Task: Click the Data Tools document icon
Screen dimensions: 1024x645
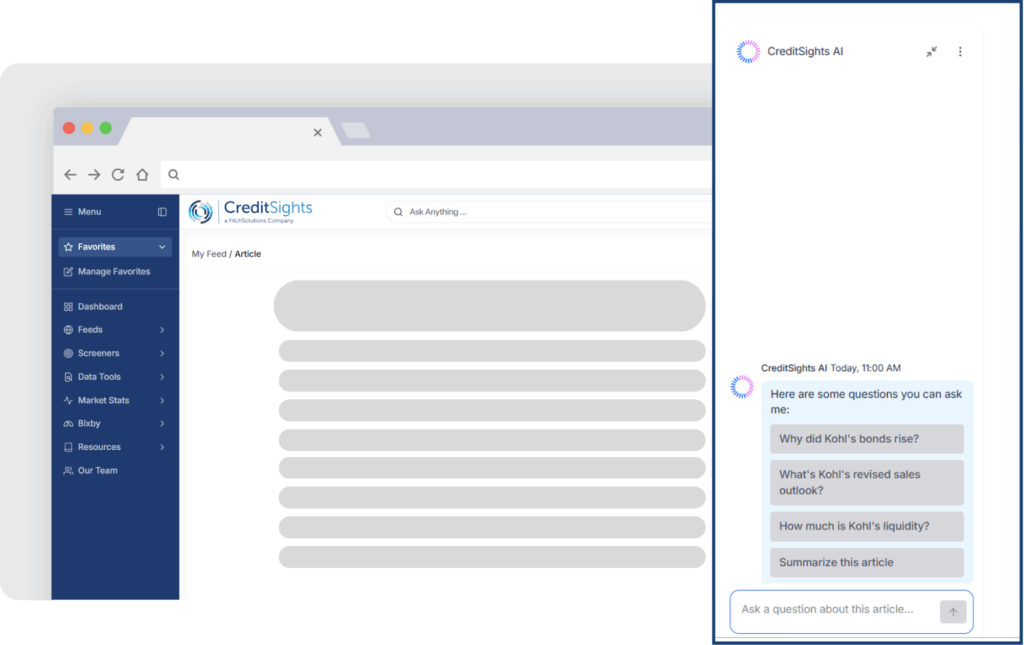Action: [68, 377]
